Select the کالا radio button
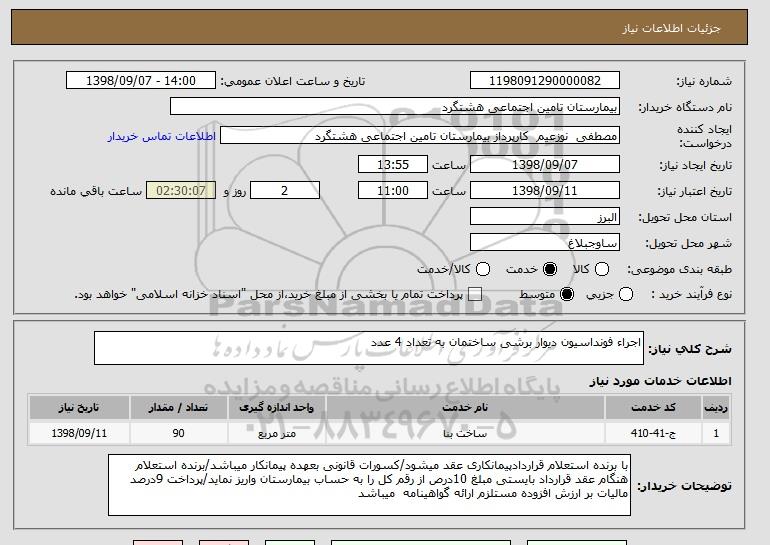Viewport: 770px width, 545px height. click(x=602, y=269)
